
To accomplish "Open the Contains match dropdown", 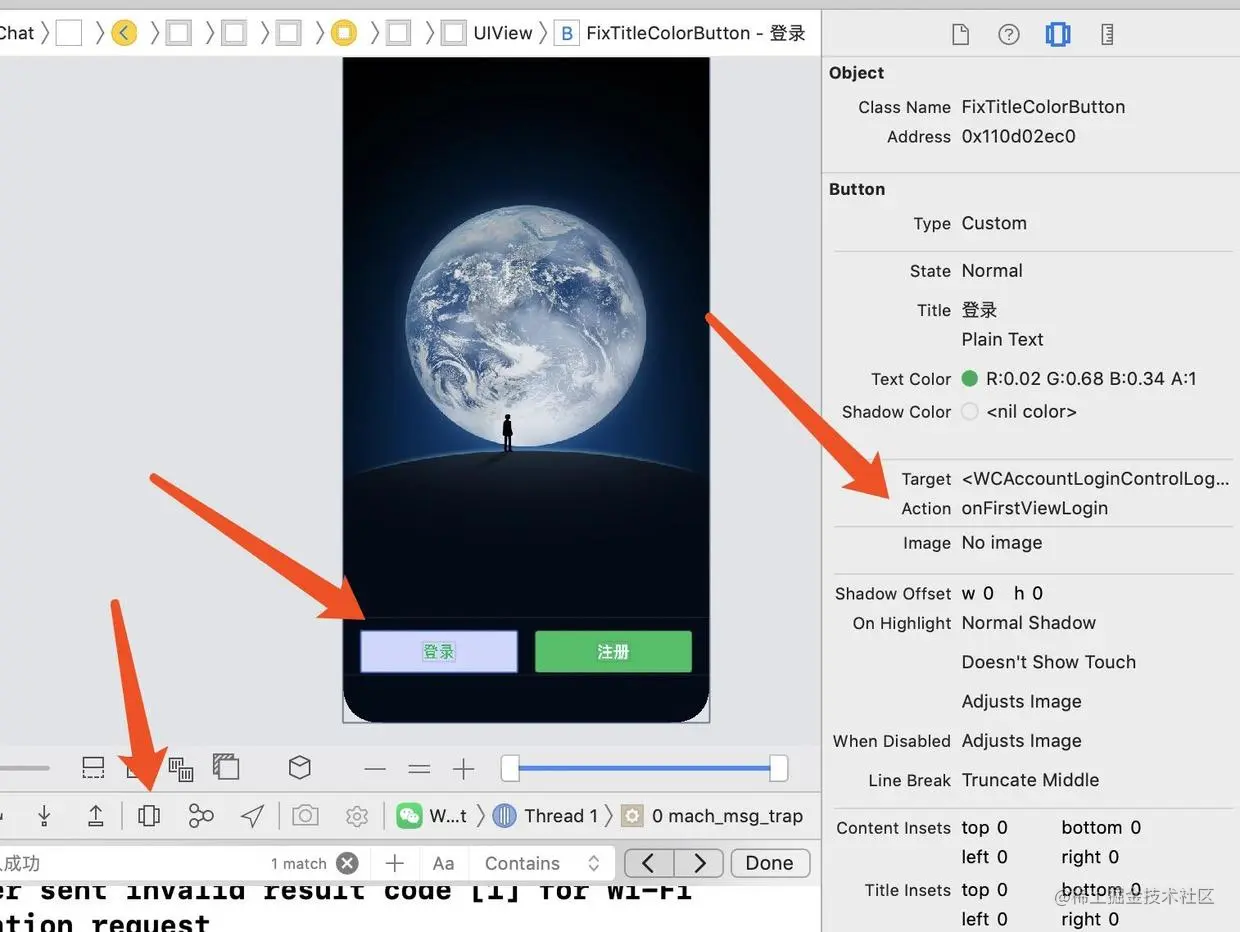I will (541, 863).
